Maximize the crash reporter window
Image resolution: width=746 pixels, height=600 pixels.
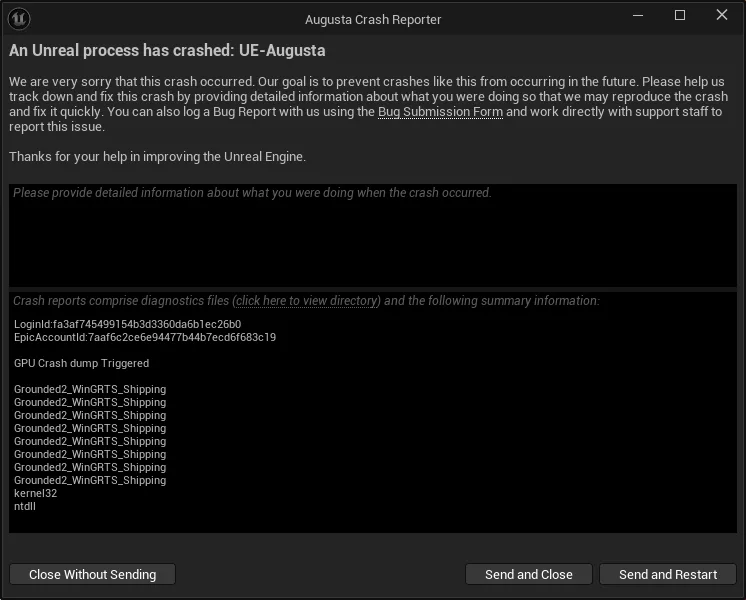pos(680,16)
